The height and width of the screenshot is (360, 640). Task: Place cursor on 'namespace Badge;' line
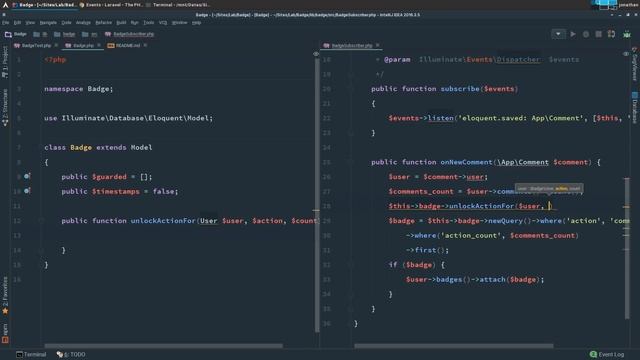pos(78,89)
